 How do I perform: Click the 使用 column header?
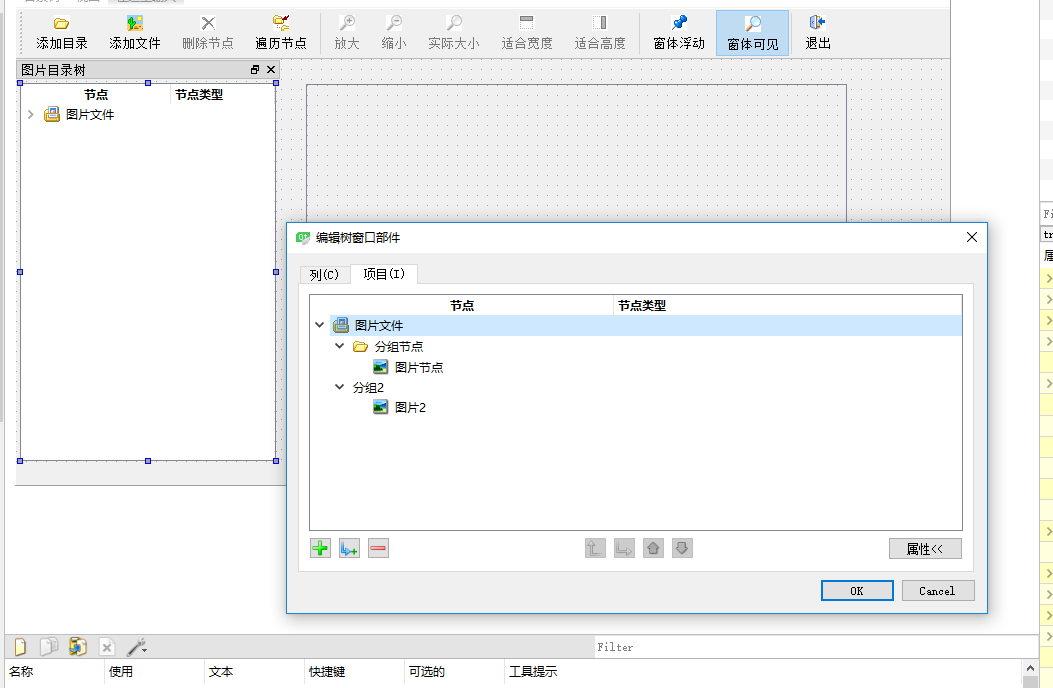[x=121, y=671]
